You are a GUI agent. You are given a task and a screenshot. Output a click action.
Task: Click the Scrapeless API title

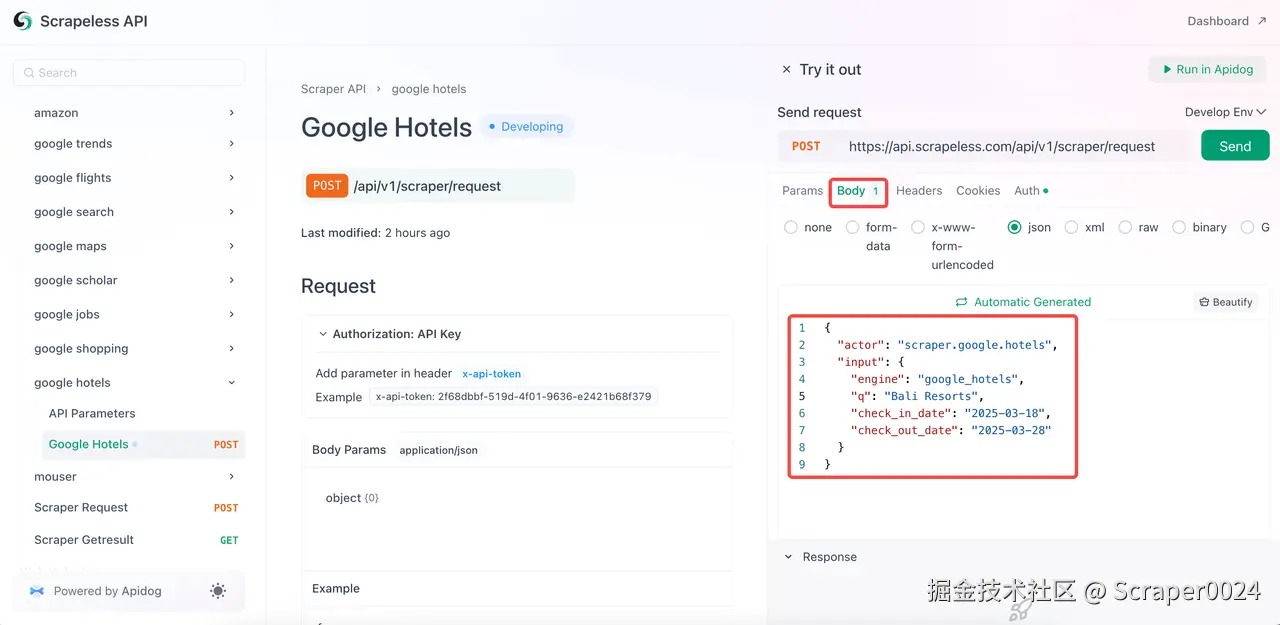pos(93,21)
